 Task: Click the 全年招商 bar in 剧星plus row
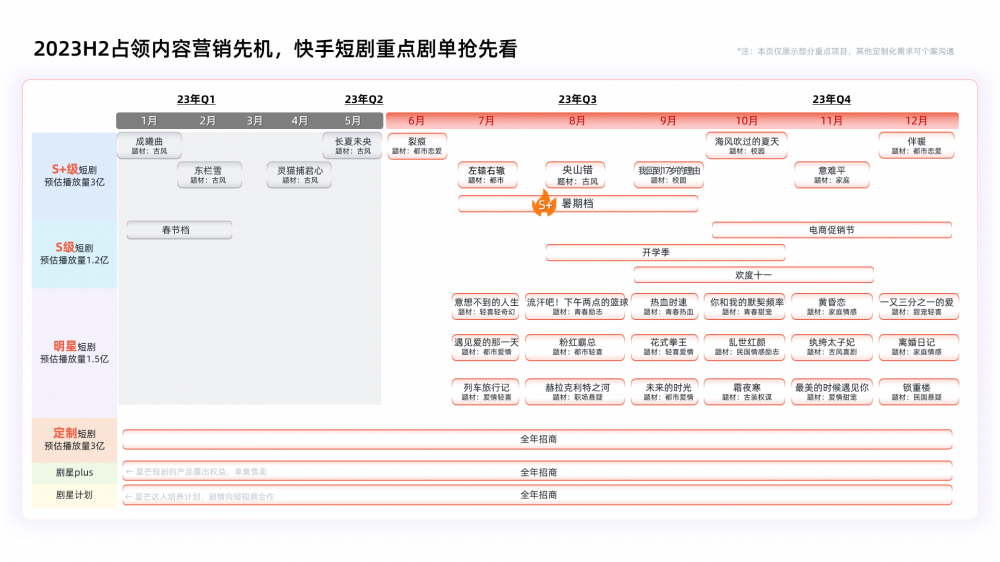pos(537,472)
